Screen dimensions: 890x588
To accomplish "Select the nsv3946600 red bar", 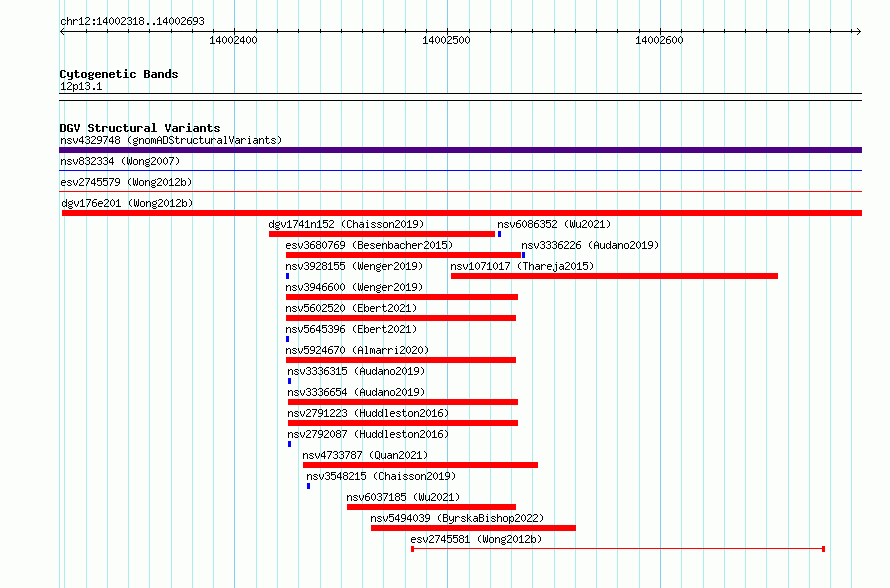I will coord(402,297).
